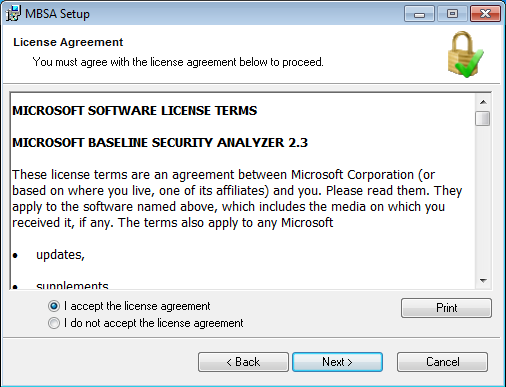Click the 'MICROSOFT SOFTWARE LICENSE TERMS' heading
This screenshot has width=506, height=387.
point(135,111)
